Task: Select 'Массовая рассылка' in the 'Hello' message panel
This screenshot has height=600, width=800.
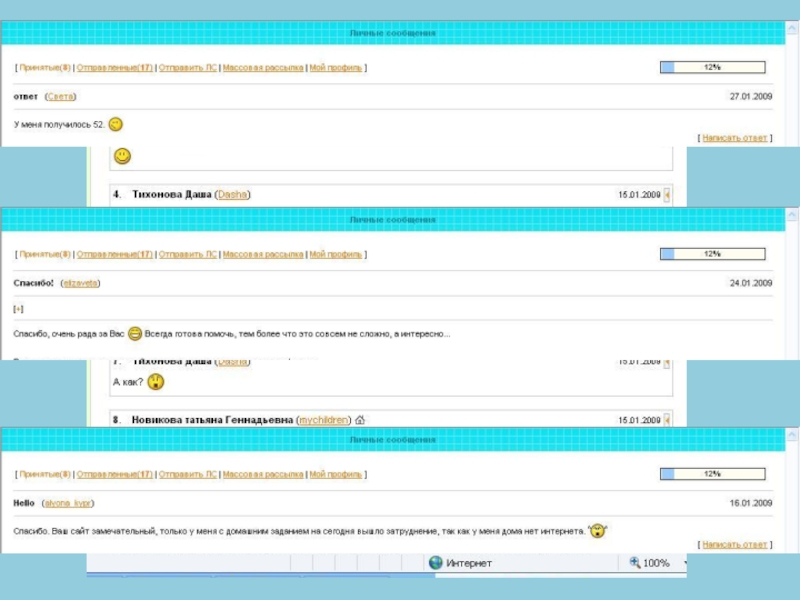Action: pyautogui.click(x=263, y=474)
